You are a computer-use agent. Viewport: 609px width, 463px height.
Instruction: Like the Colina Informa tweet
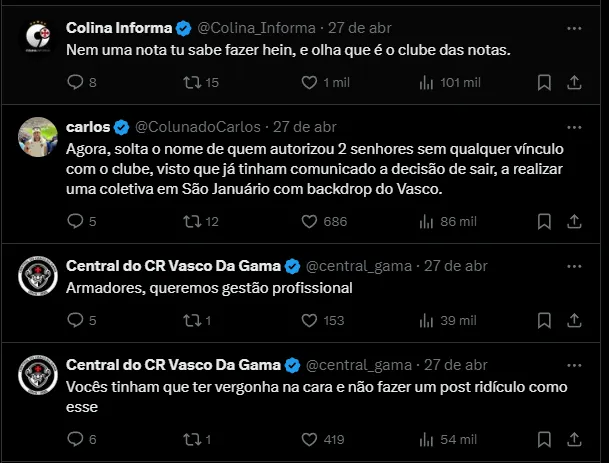309,82
